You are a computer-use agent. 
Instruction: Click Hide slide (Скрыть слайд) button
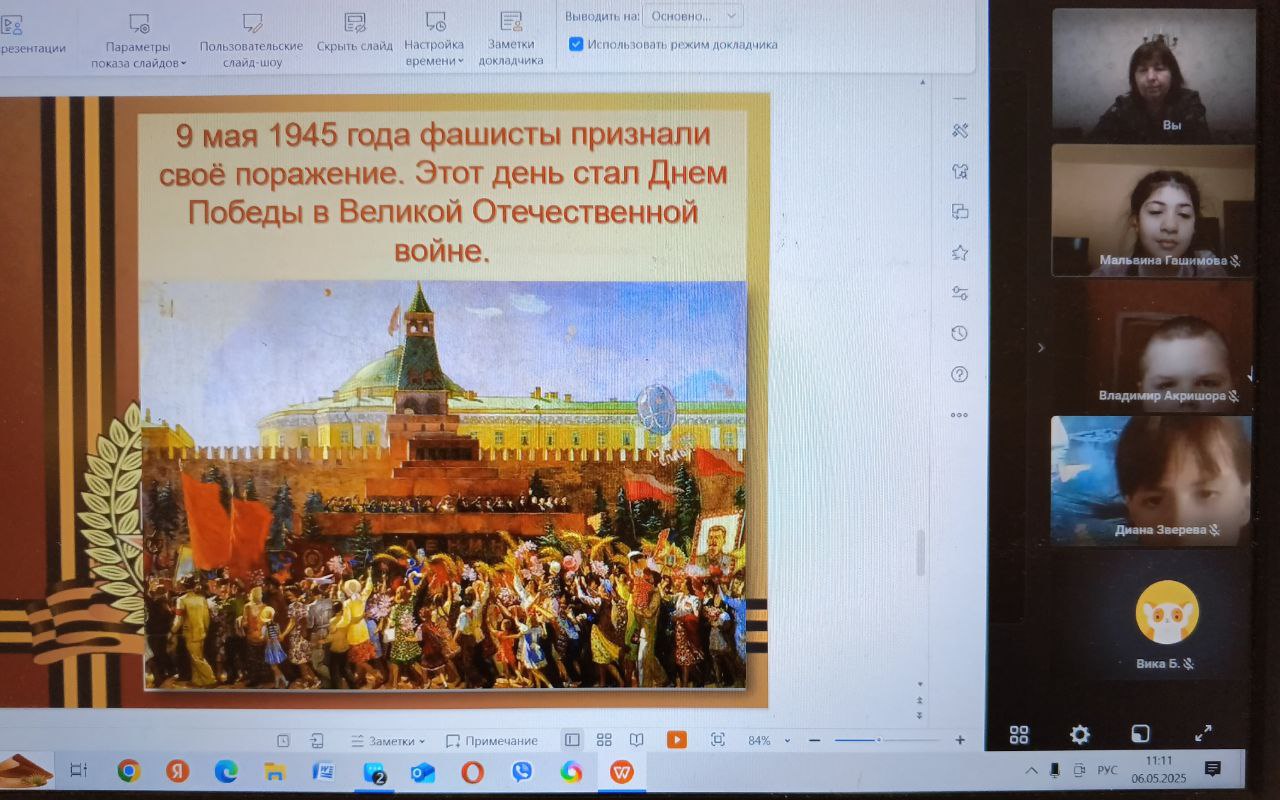(354, 32)
